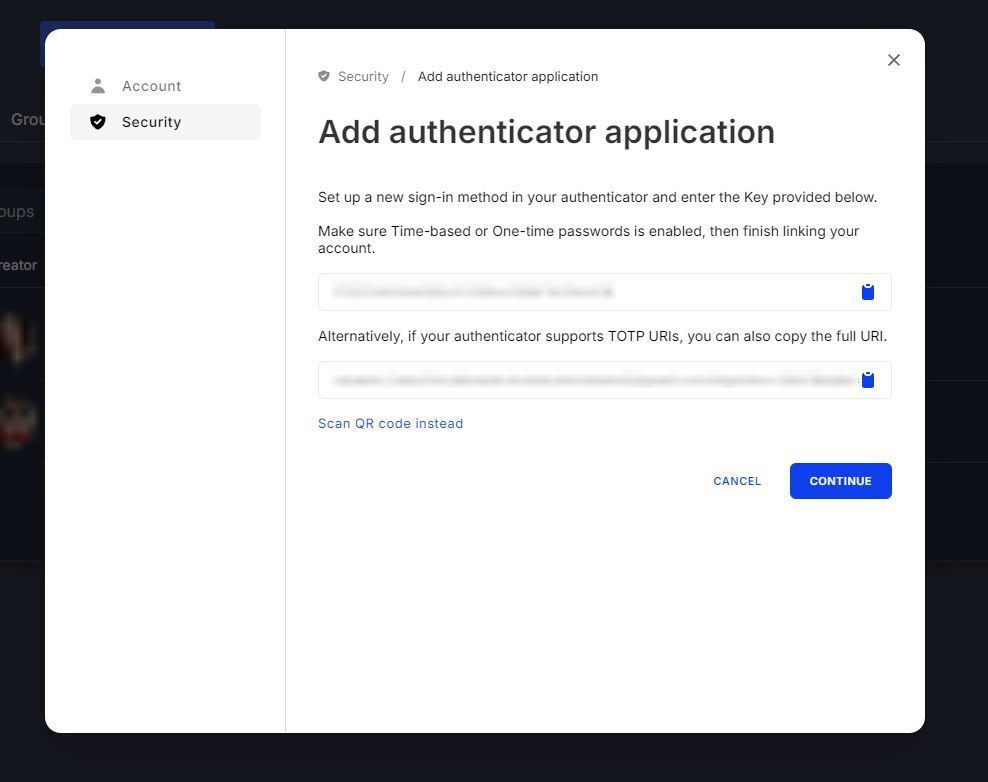Viewport: 988px width, 782px height.
Task: Click inside the TOTP URI field
Action: tap(585, 380)
